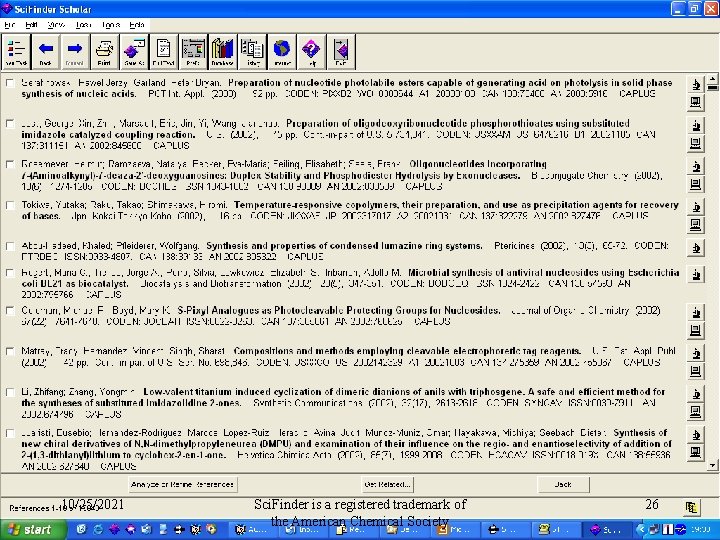Open microscope icon for S-Pixyl Analogues reference
Image resolution: width=720 pixels, height=540 pixels.
tap(696, 312)
